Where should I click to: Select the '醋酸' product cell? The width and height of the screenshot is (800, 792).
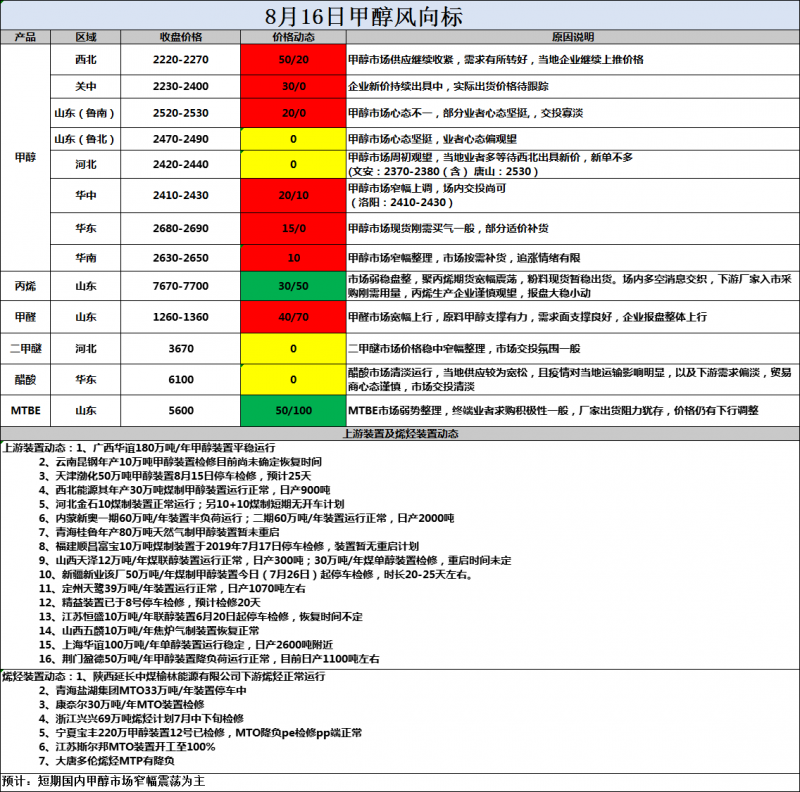point(26,380)
